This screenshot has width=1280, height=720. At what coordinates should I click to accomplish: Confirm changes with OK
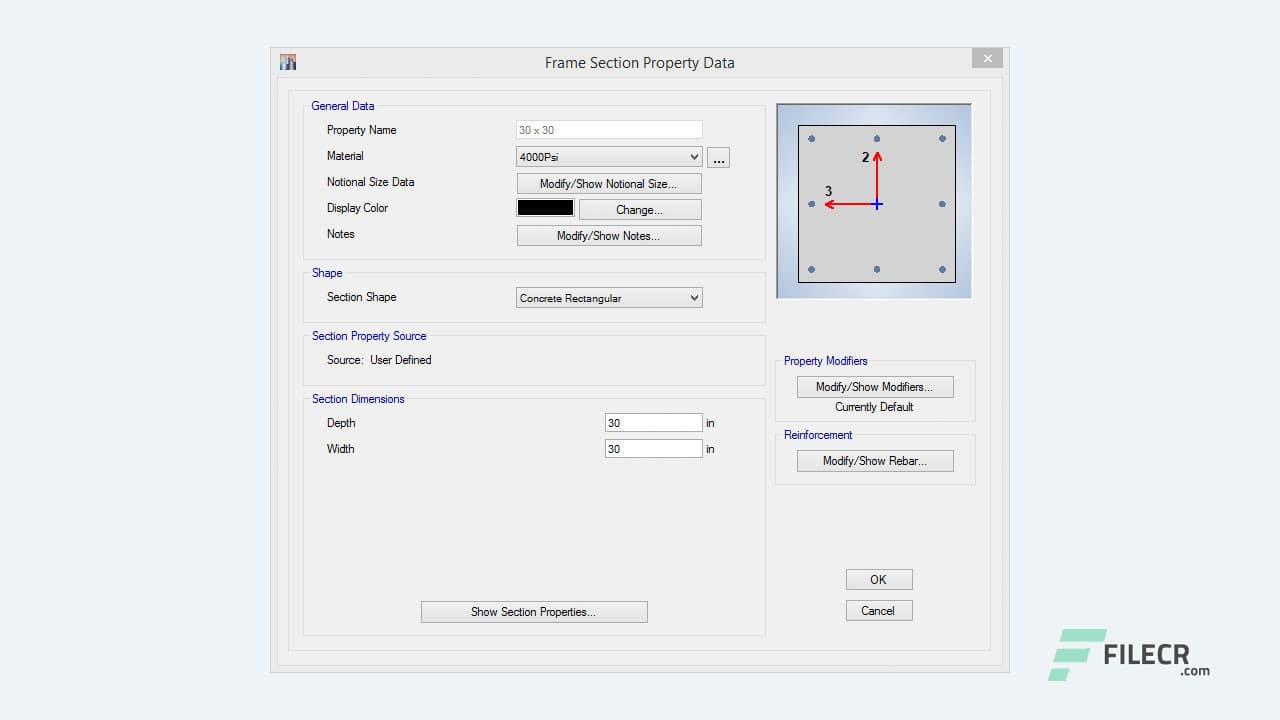click(878, 579)
